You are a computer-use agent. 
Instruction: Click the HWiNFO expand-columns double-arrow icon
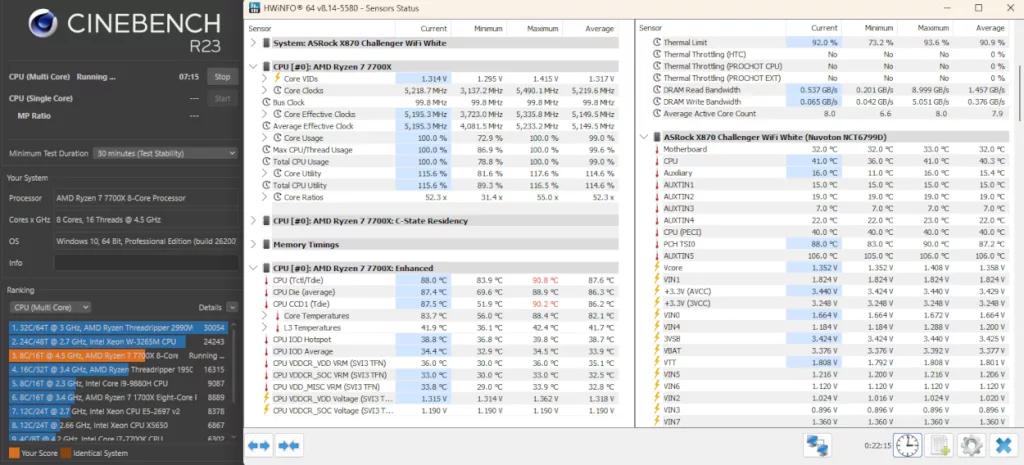coord(259,446)
